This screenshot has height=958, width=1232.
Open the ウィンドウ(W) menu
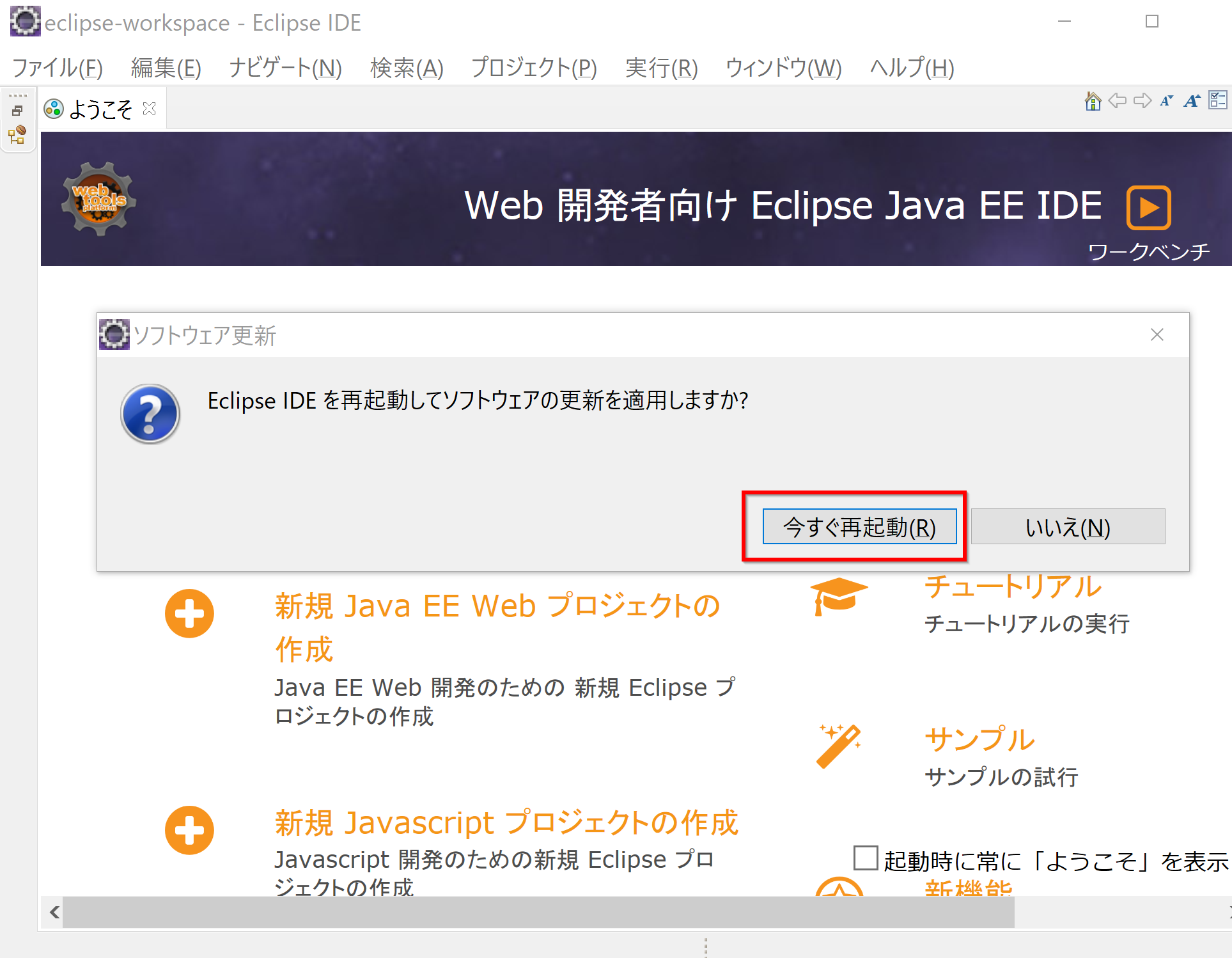pos(783,68)
